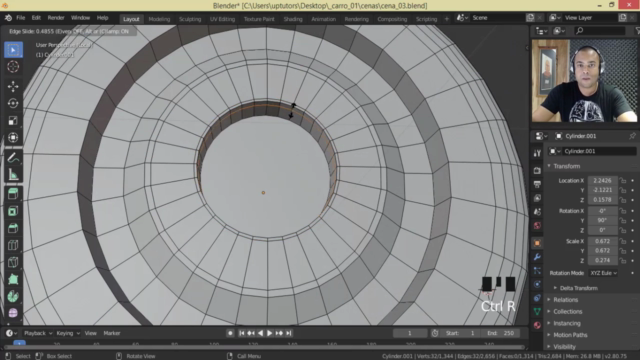The image size is (640, 360).
Task: Select the Extrude Region tool
Action: click(13, 193)
